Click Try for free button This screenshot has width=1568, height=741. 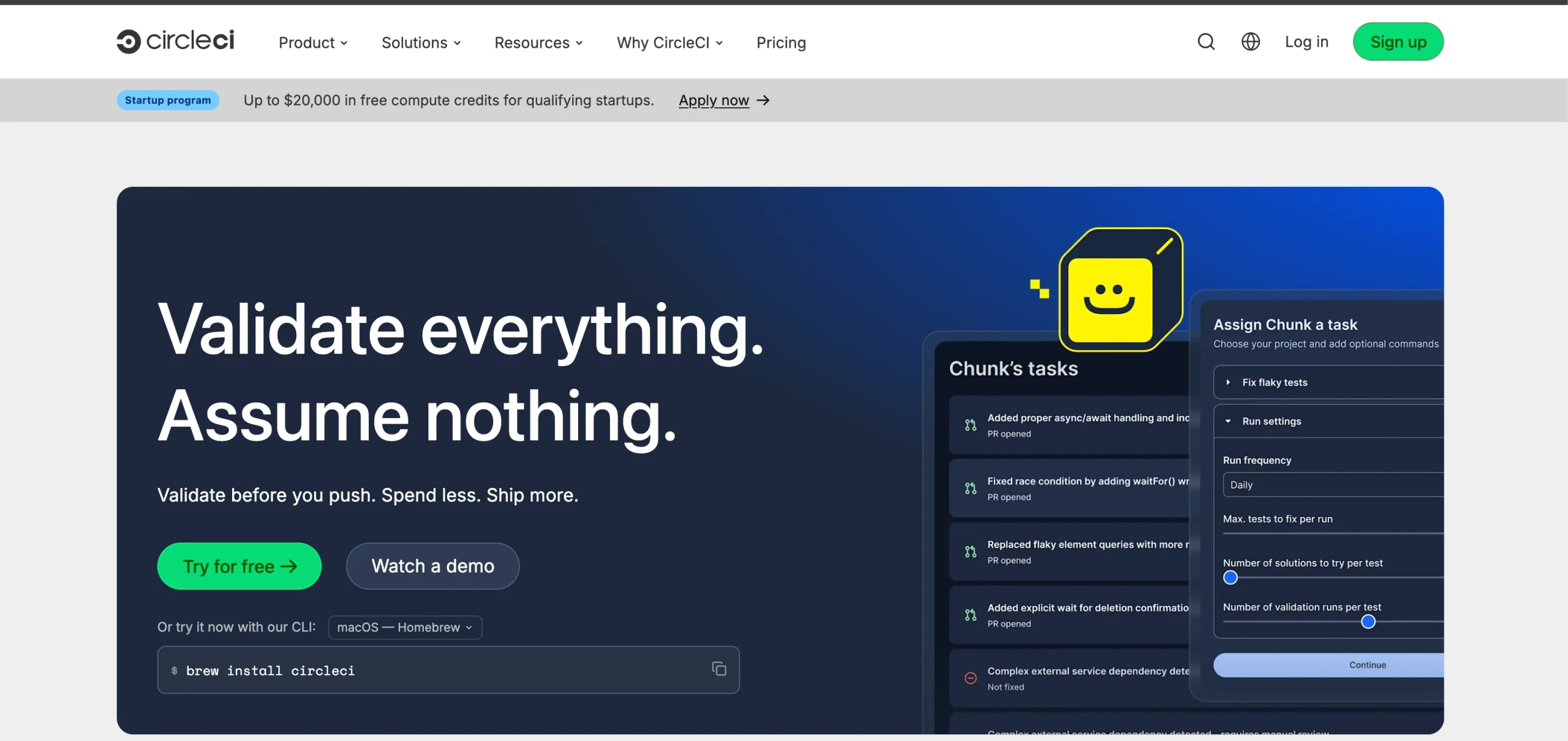pos(239,566)
